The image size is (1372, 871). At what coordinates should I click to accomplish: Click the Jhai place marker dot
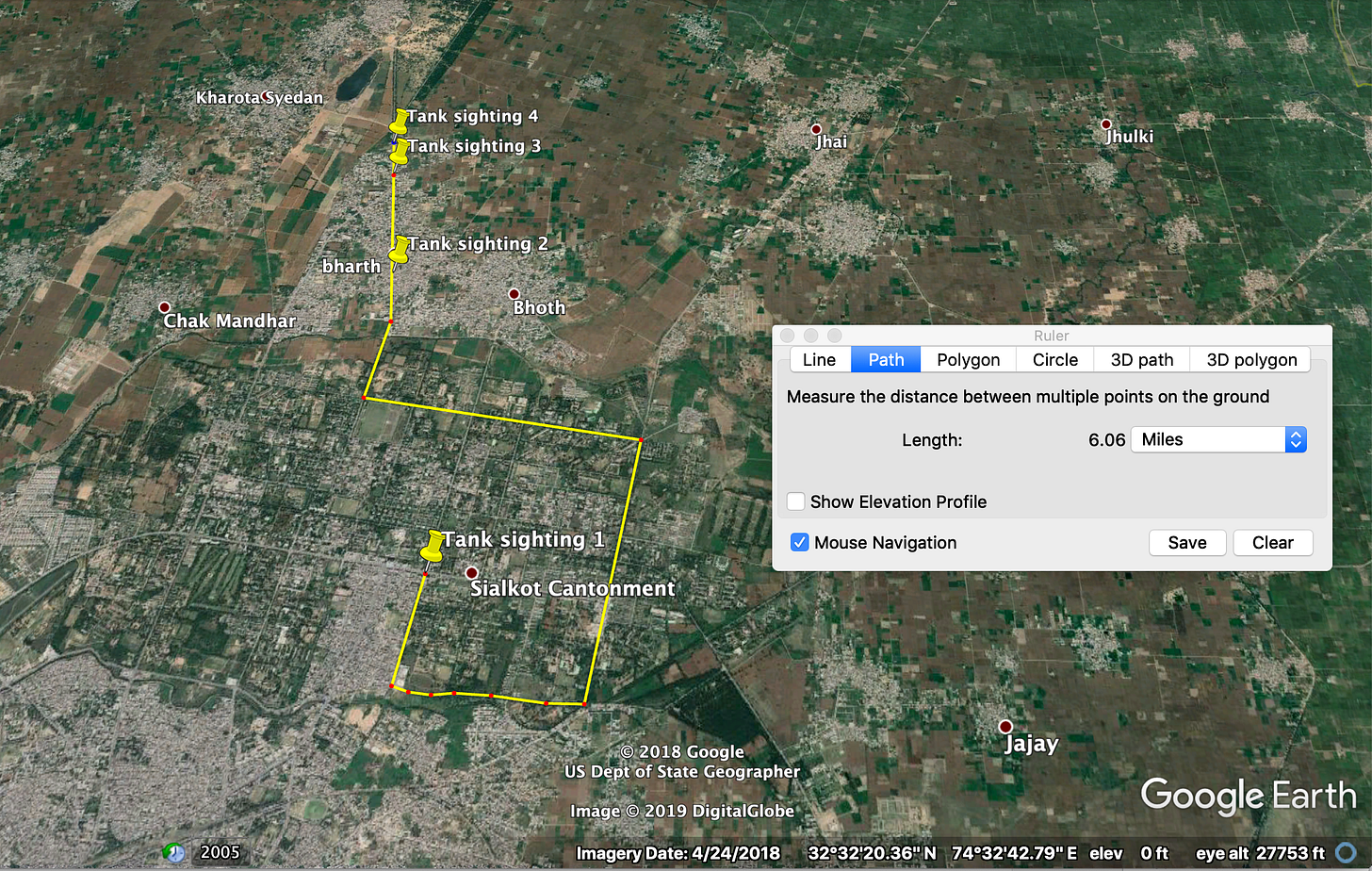point(816,129)
